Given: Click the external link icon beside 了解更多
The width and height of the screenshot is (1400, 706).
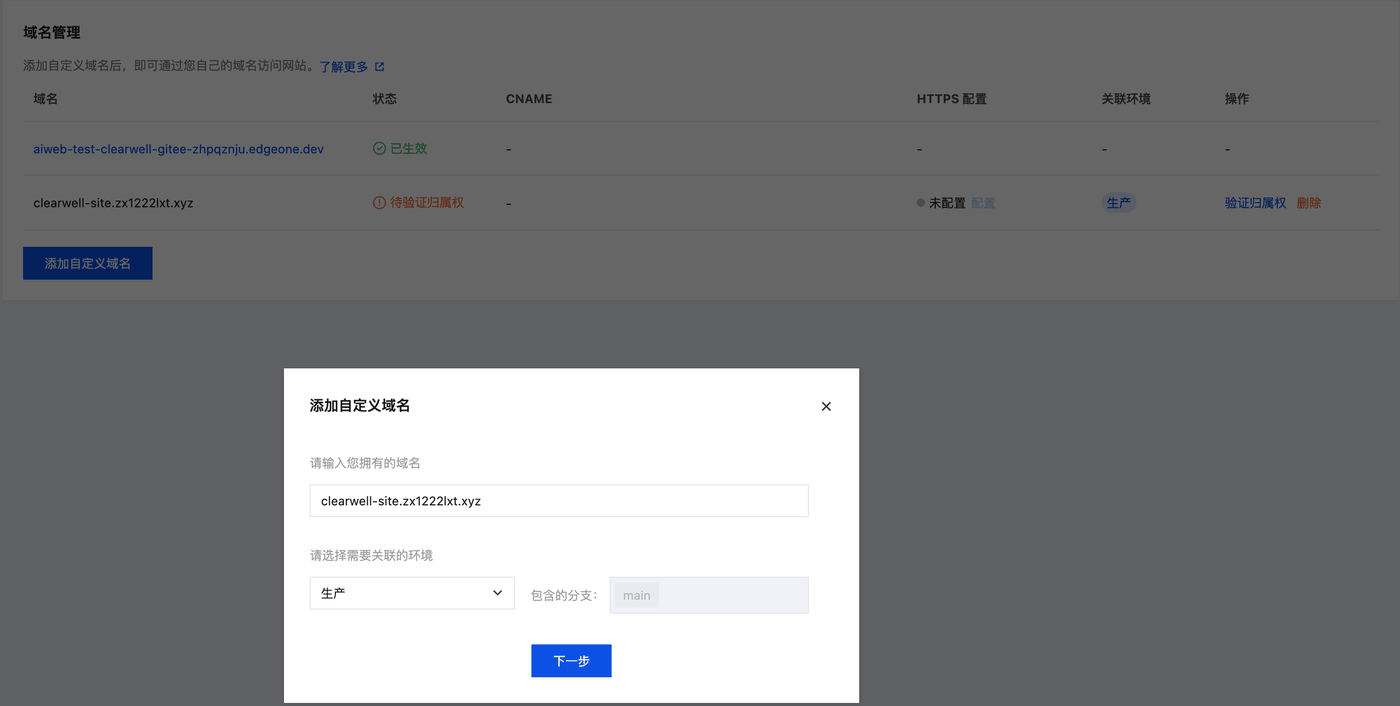Looking at the screenshot, I should [380, 67].
